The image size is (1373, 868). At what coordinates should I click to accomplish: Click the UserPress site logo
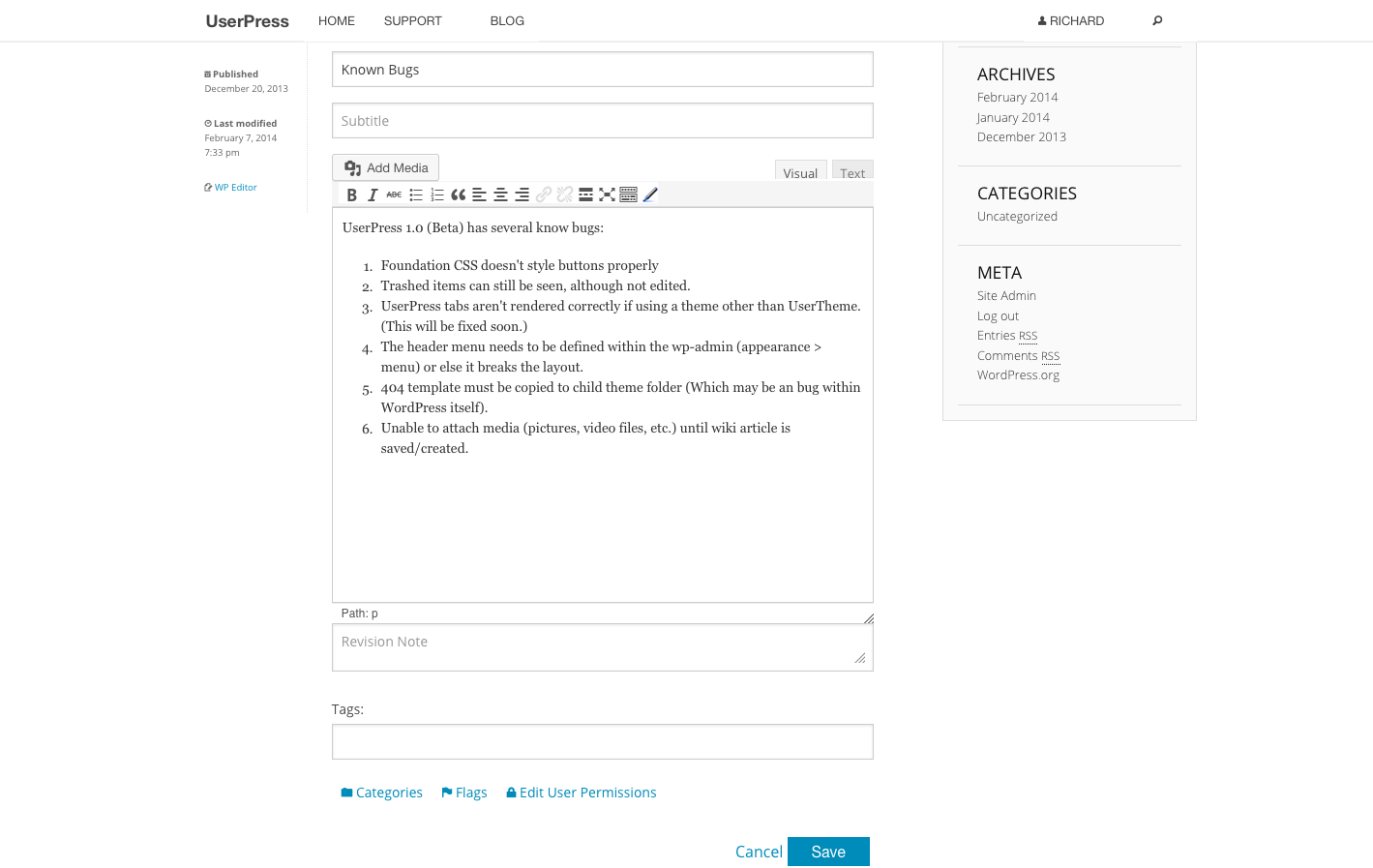[x=247, y=21]
